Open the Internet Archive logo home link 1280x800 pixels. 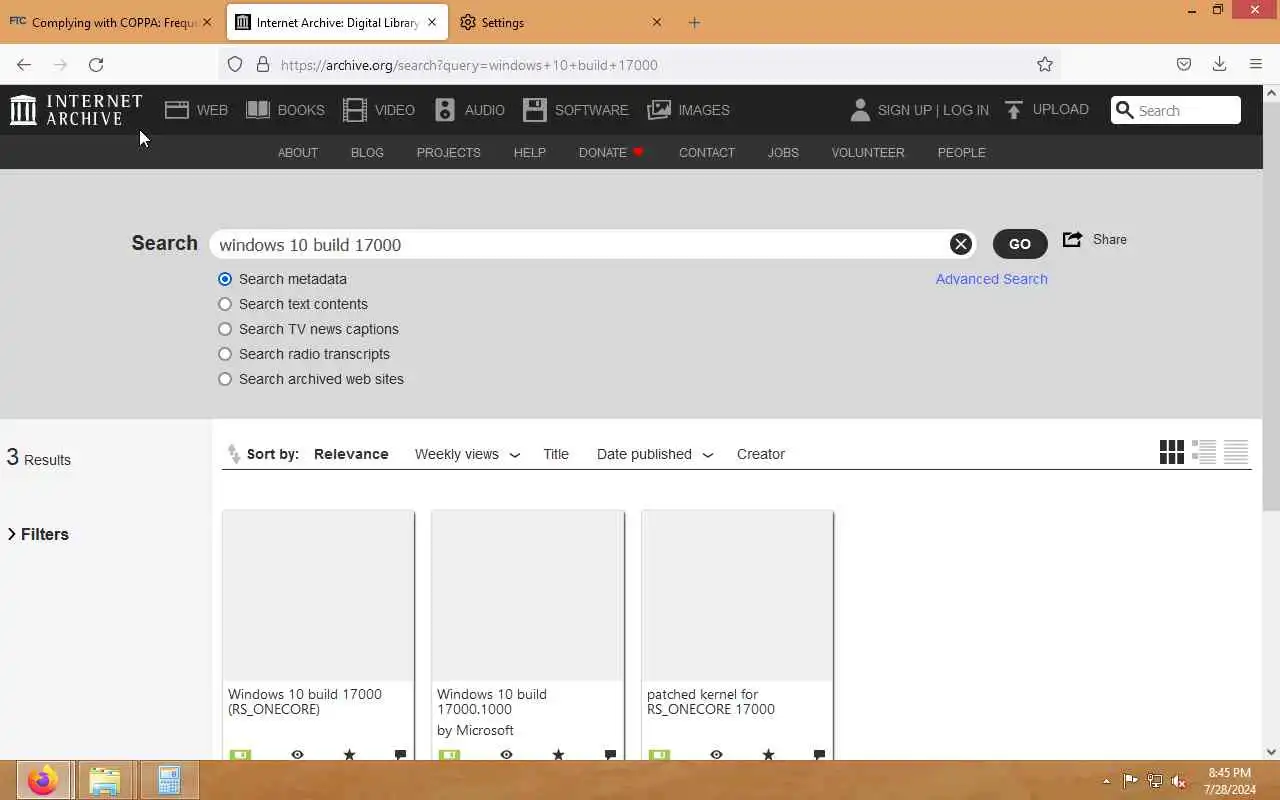[76, 110]
